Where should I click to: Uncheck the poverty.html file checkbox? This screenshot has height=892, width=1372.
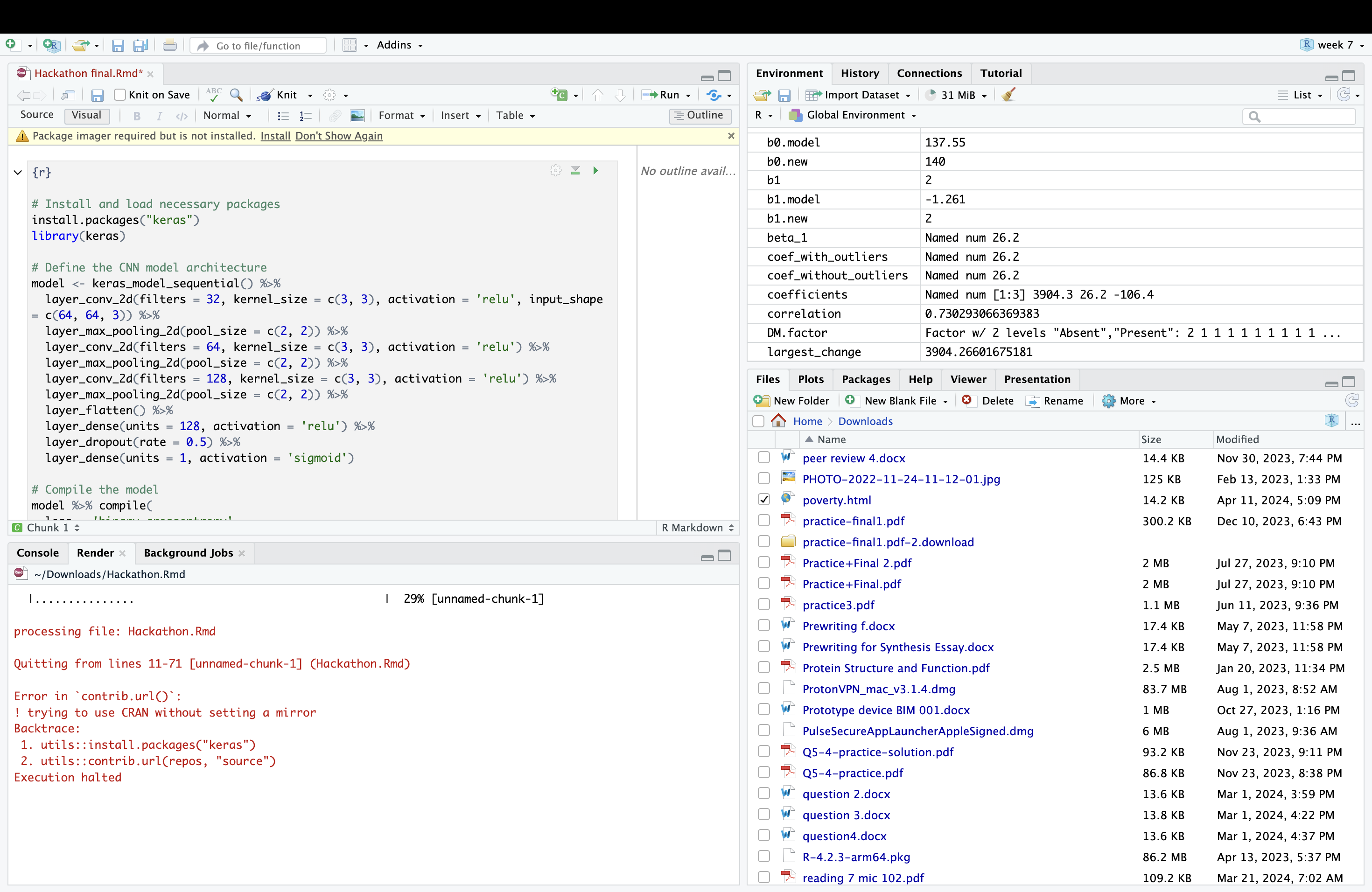click(764, 500)
